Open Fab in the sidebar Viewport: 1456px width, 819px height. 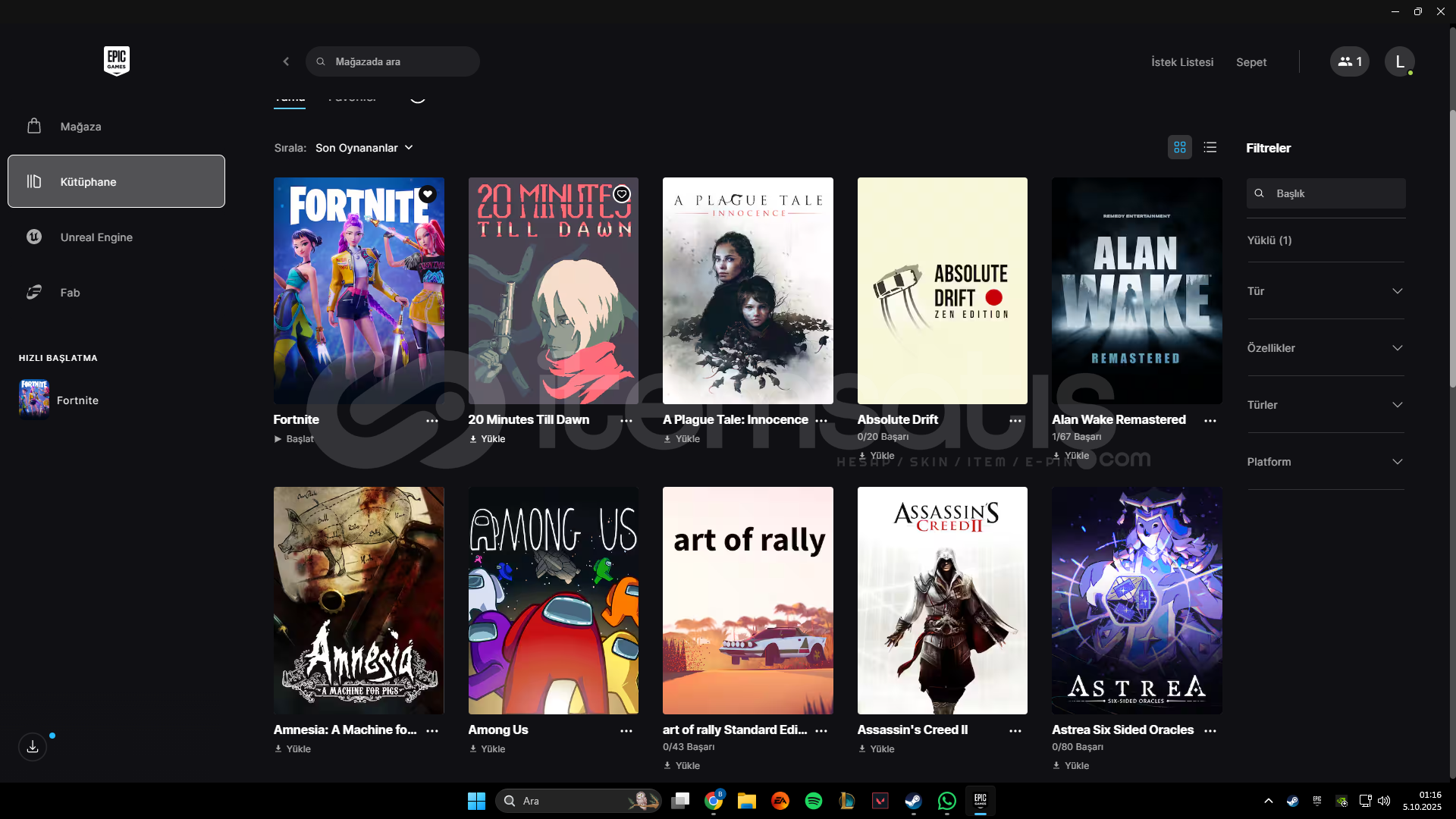point(70,293)
